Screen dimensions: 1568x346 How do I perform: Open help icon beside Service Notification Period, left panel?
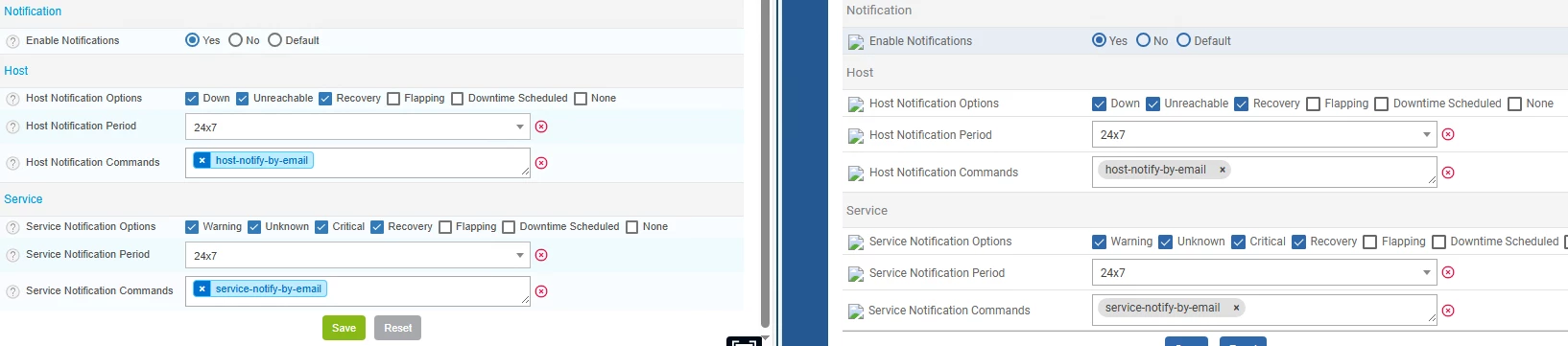coord(12,255)
